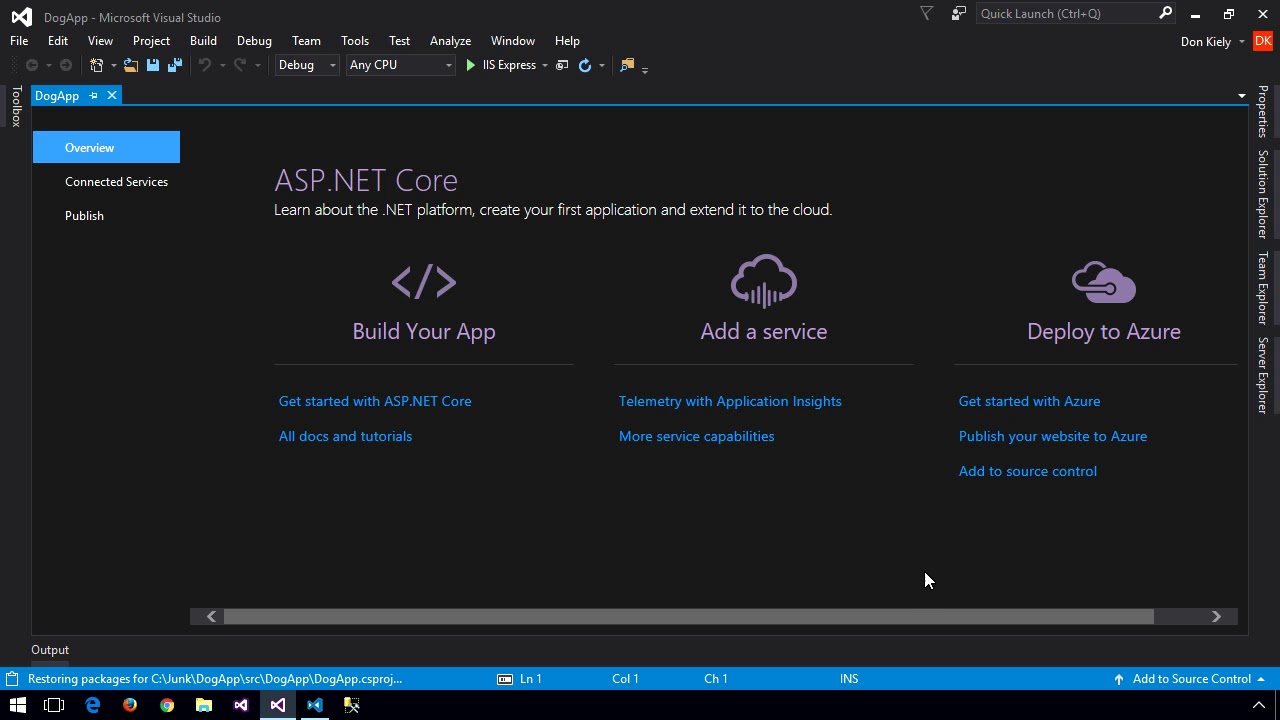Click the Deploy to Azure cloud icon

point(1104,282)
